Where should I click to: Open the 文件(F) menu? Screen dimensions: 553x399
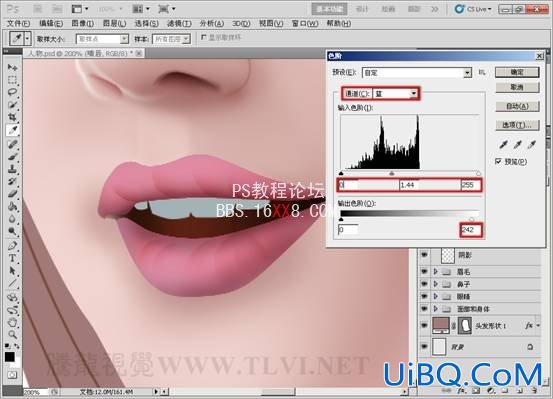pyautogui.click(x=18, y=23)
